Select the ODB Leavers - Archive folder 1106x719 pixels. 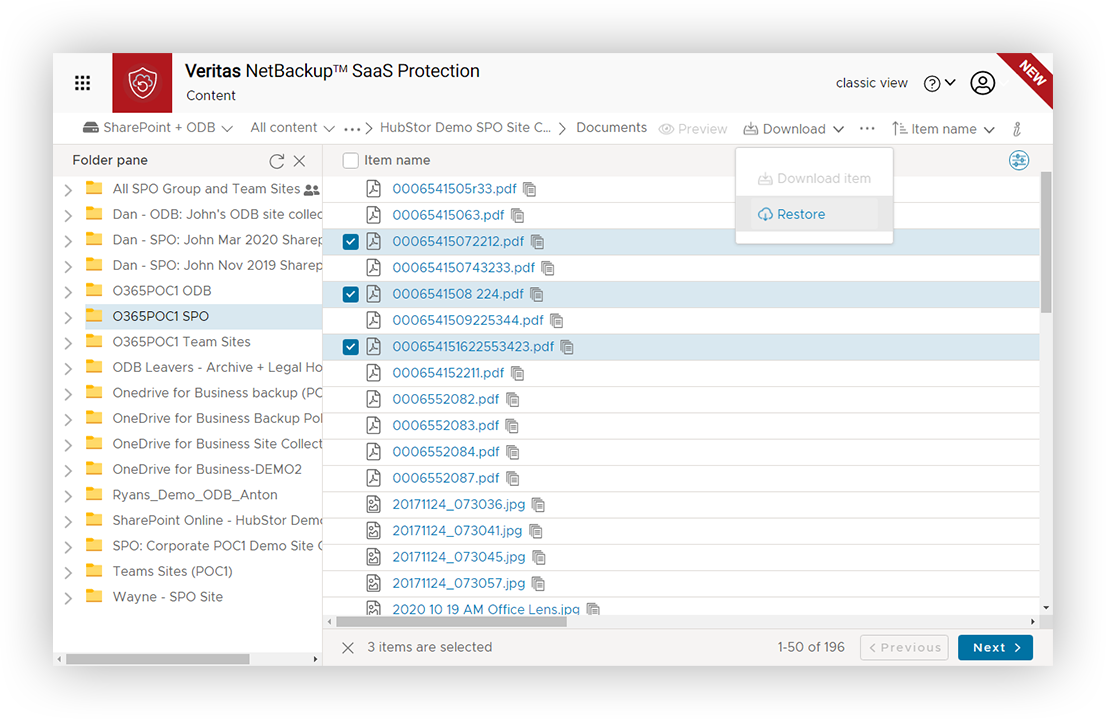tap(217, 368)
